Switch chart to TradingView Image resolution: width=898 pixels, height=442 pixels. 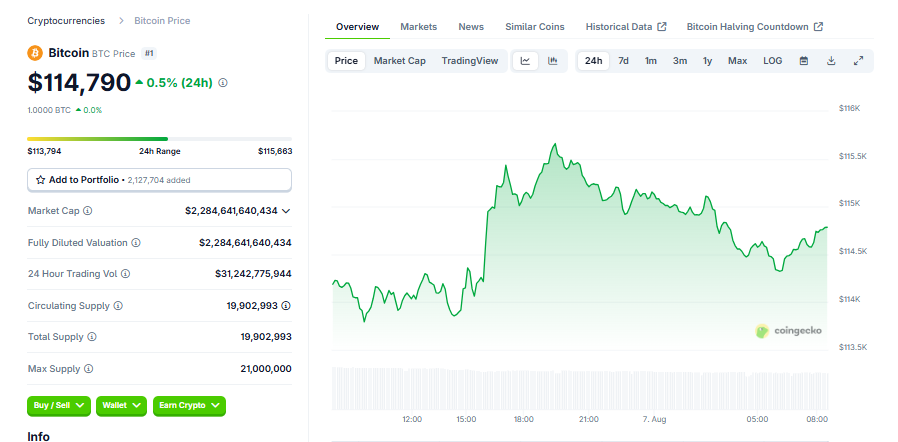click(470, 61)
